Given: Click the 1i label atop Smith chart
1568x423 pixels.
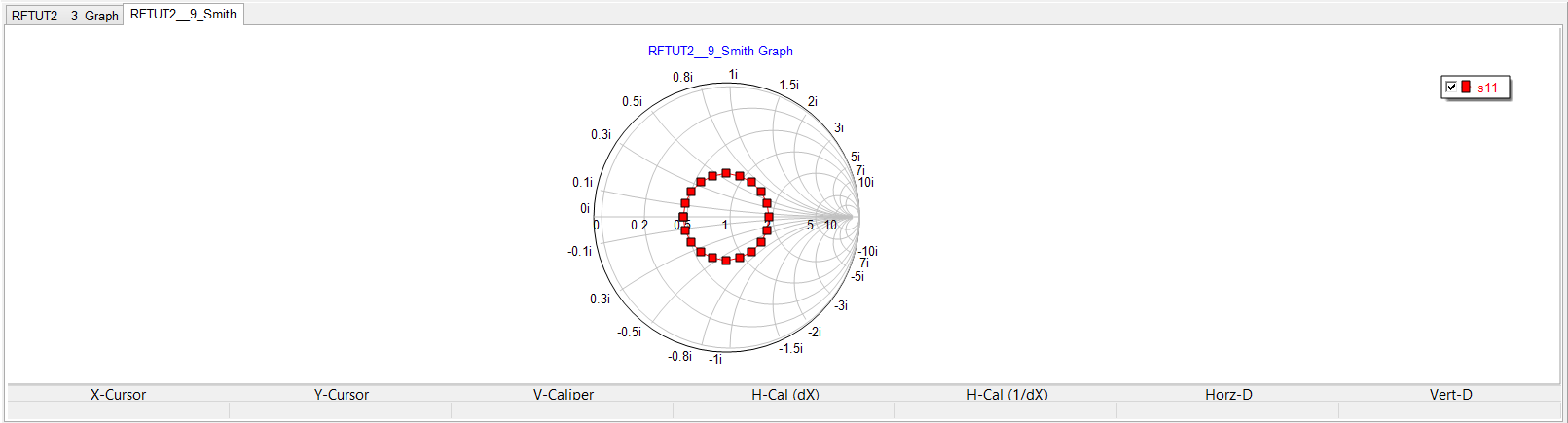Looking at the screenshot, I should click(733, 74).
